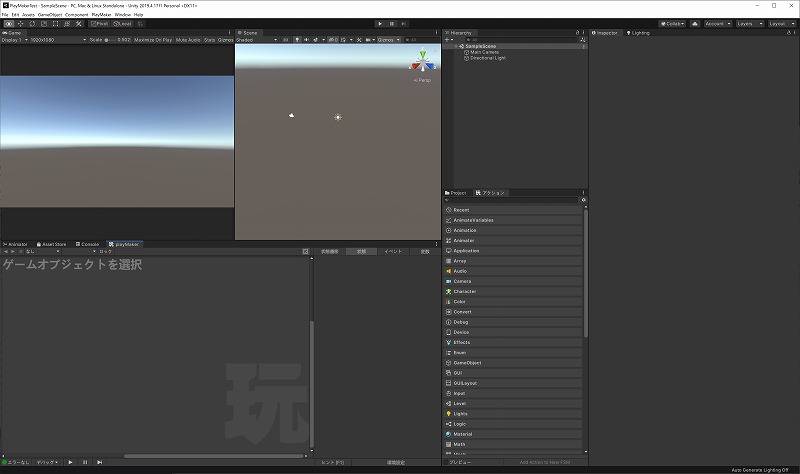Expand the Recent action category

[x=513, y=210]
